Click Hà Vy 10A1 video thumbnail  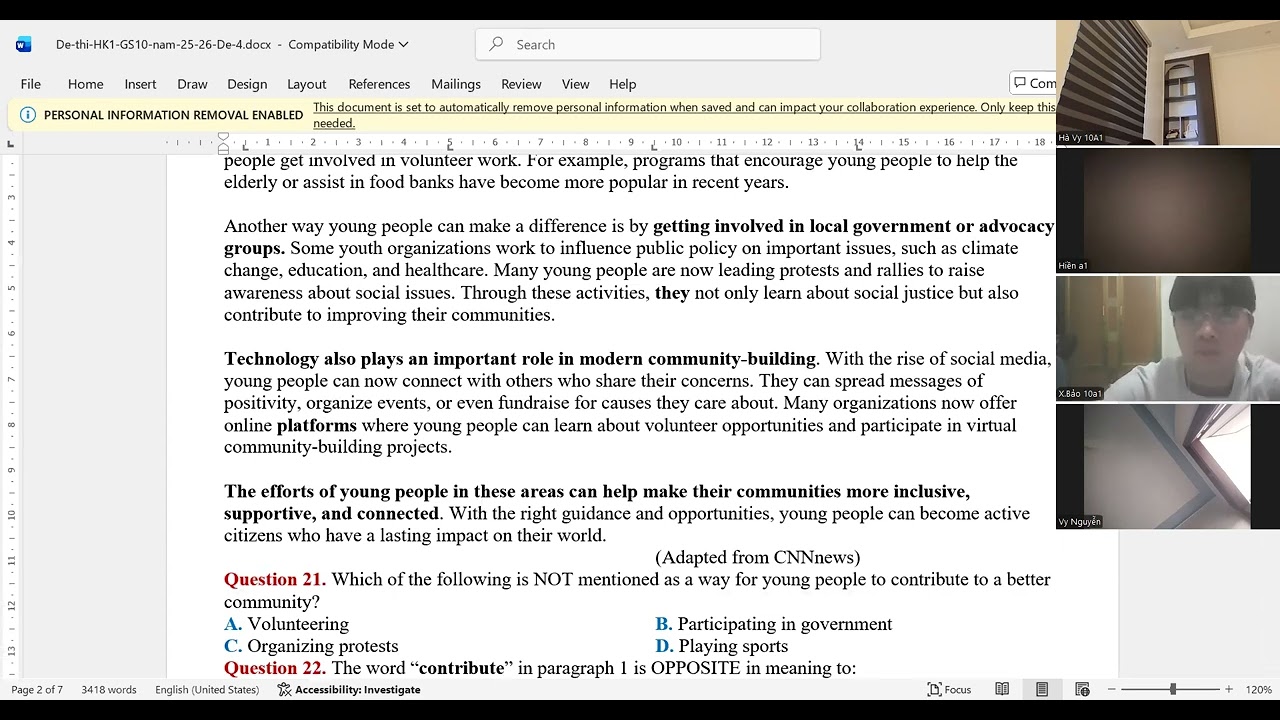point(1168,83)
